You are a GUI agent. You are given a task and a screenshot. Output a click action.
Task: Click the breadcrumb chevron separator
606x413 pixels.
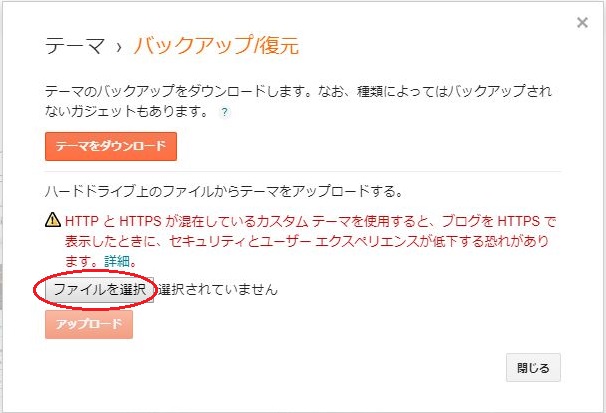(x=119, y=47)
